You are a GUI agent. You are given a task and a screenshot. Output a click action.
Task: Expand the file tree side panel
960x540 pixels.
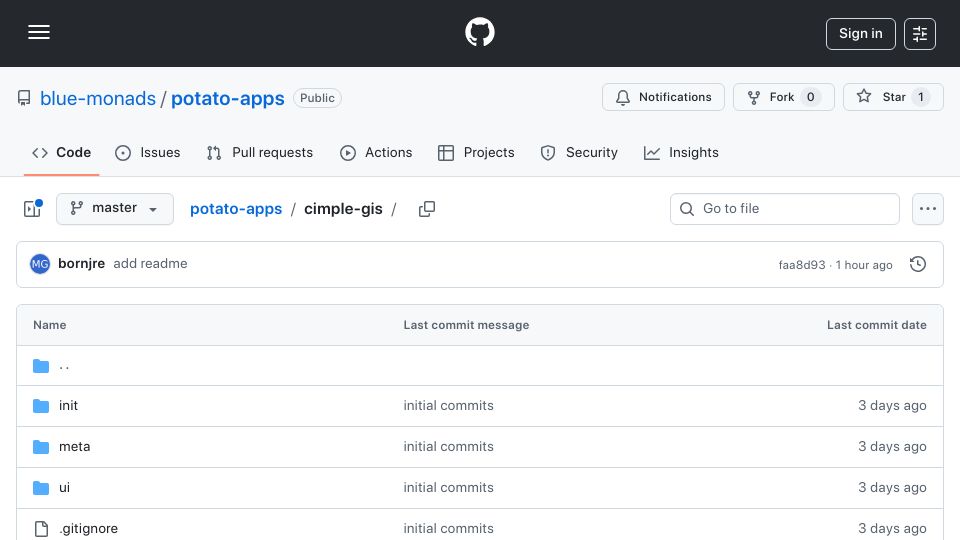[33, 209]
